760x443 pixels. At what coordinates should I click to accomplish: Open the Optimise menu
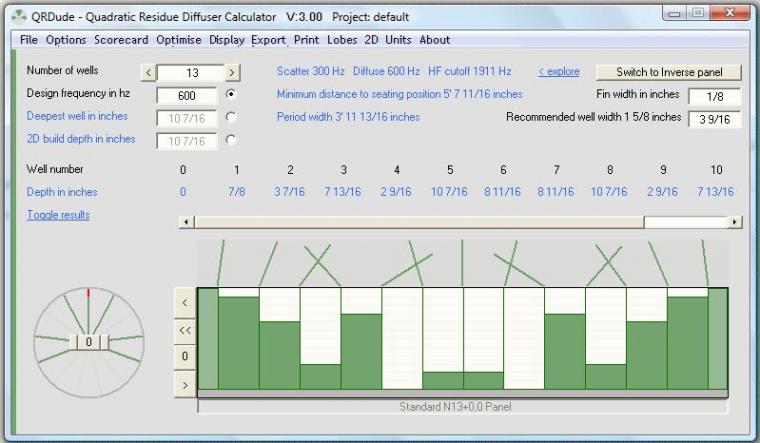[x=178, y=40]
